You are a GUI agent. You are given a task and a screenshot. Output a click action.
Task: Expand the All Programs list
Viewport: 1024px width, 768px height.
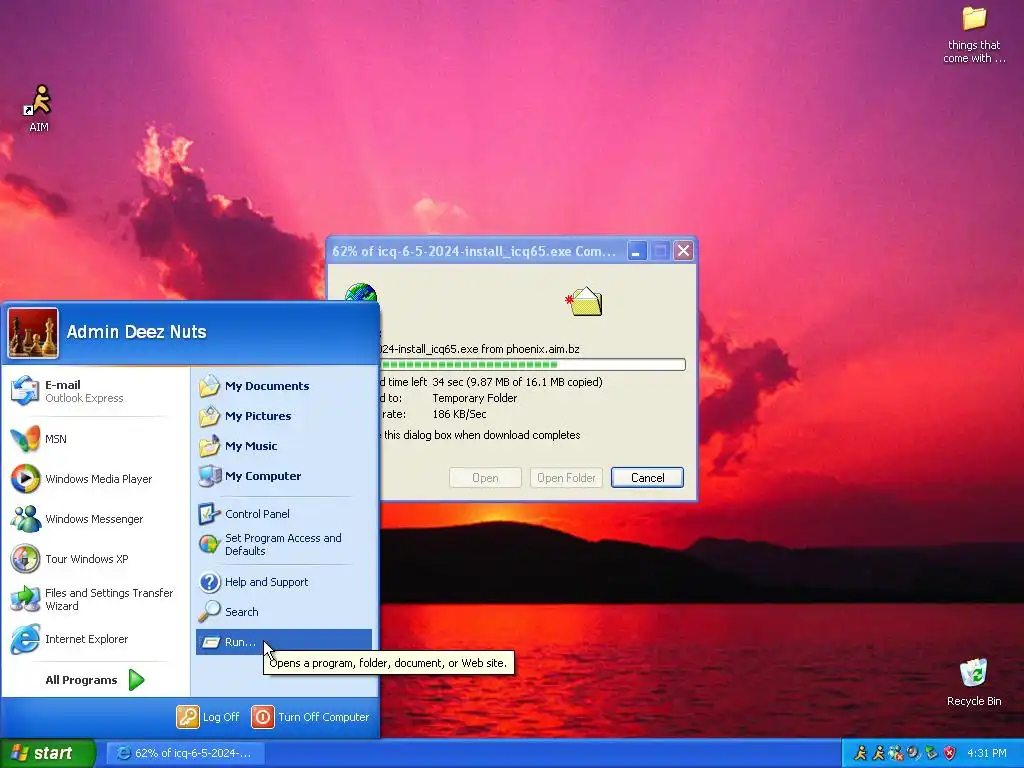coord(95,680)
